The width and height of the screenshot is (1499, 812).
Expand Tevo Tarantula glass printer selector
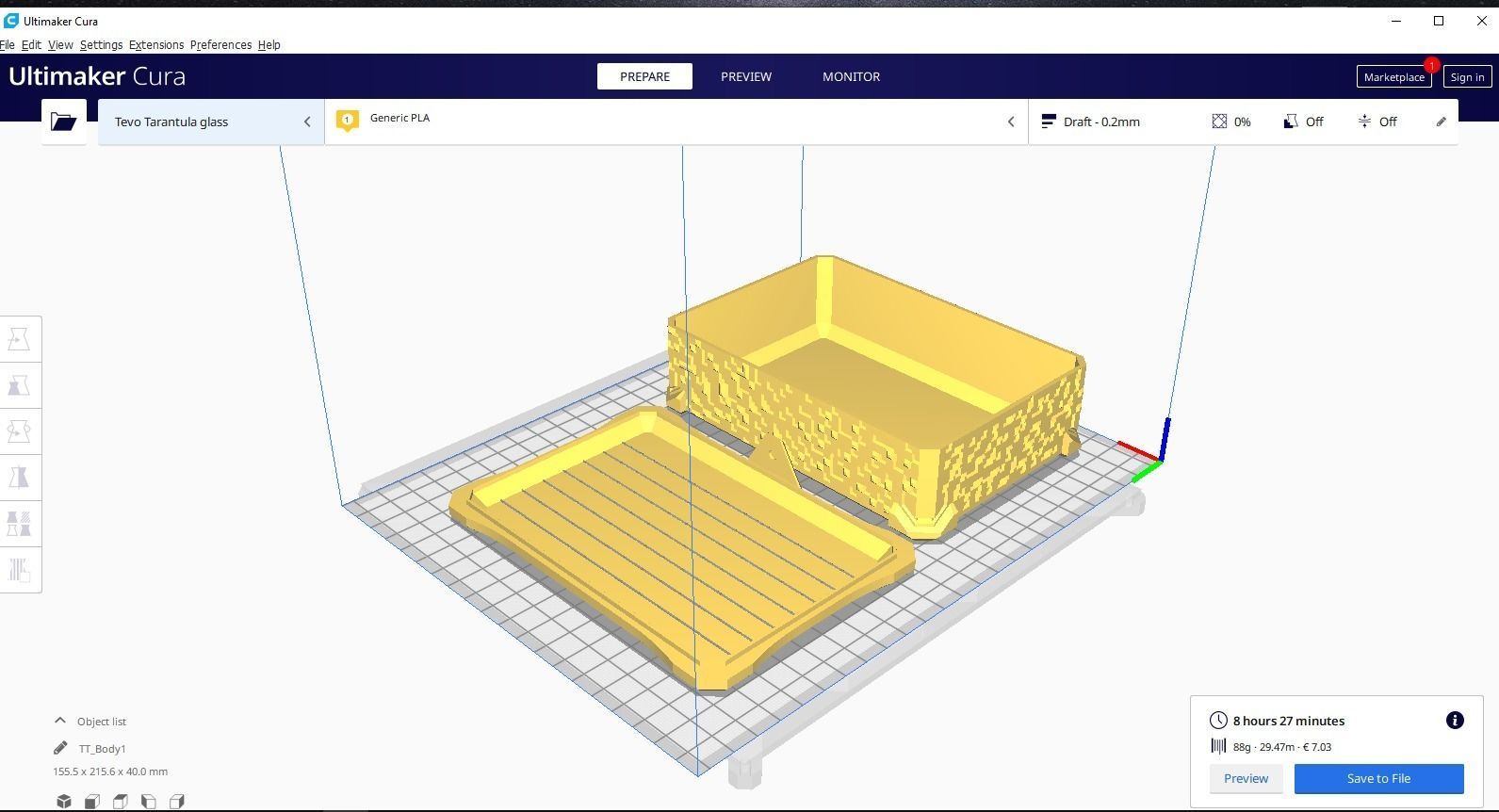coord(211,122)
